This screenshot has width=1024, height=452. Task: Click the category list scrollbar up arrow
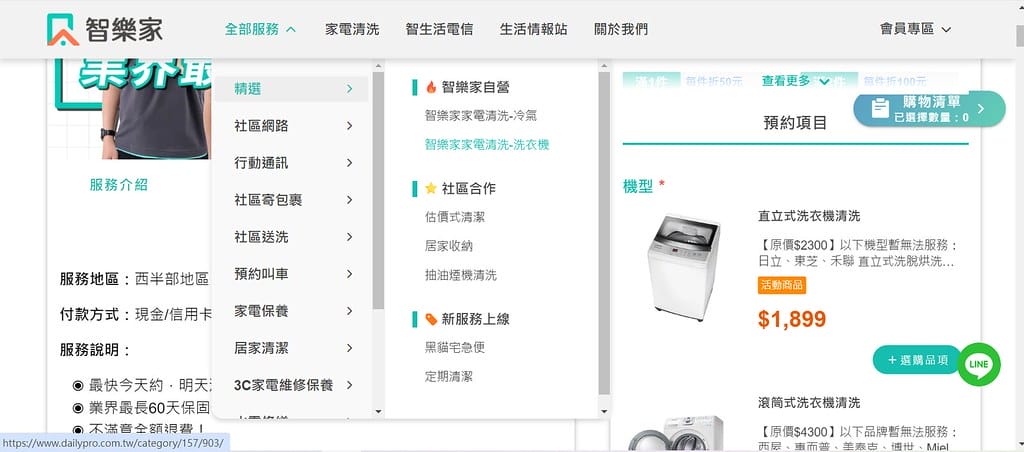[x=378, y=66]
